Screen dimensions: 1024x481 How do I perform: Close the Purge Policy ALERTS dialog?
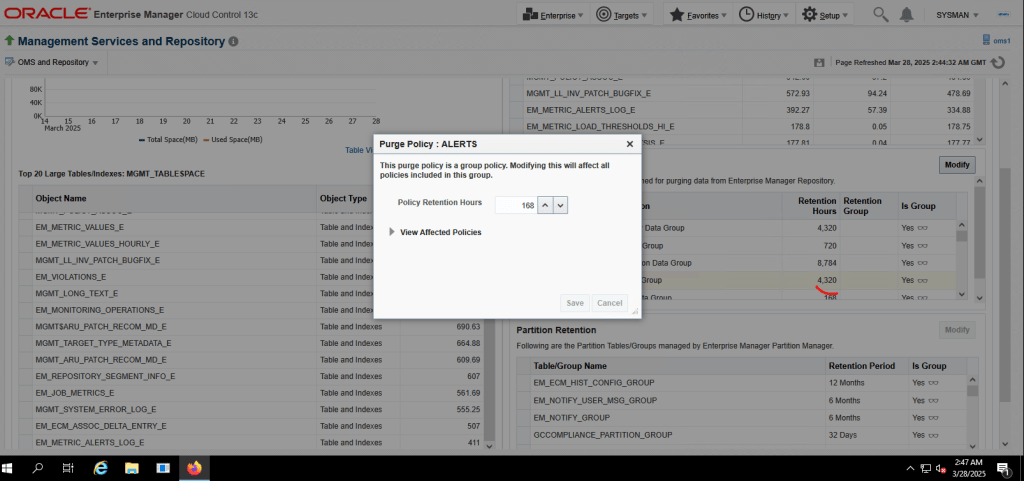click(x=629, y=144)
